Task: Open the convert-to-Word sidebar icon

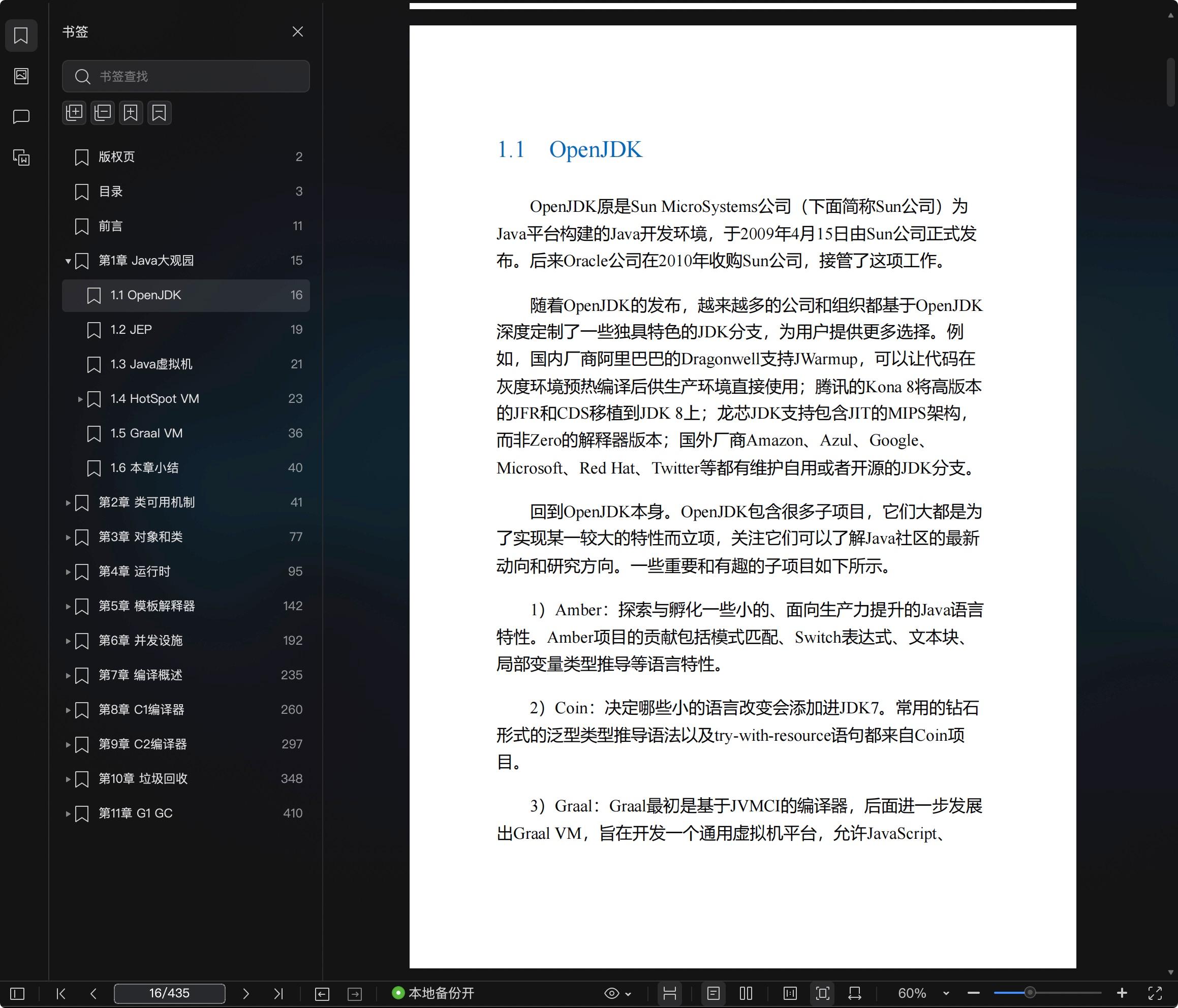Action: pyautogui.click(x=21, y=157)
